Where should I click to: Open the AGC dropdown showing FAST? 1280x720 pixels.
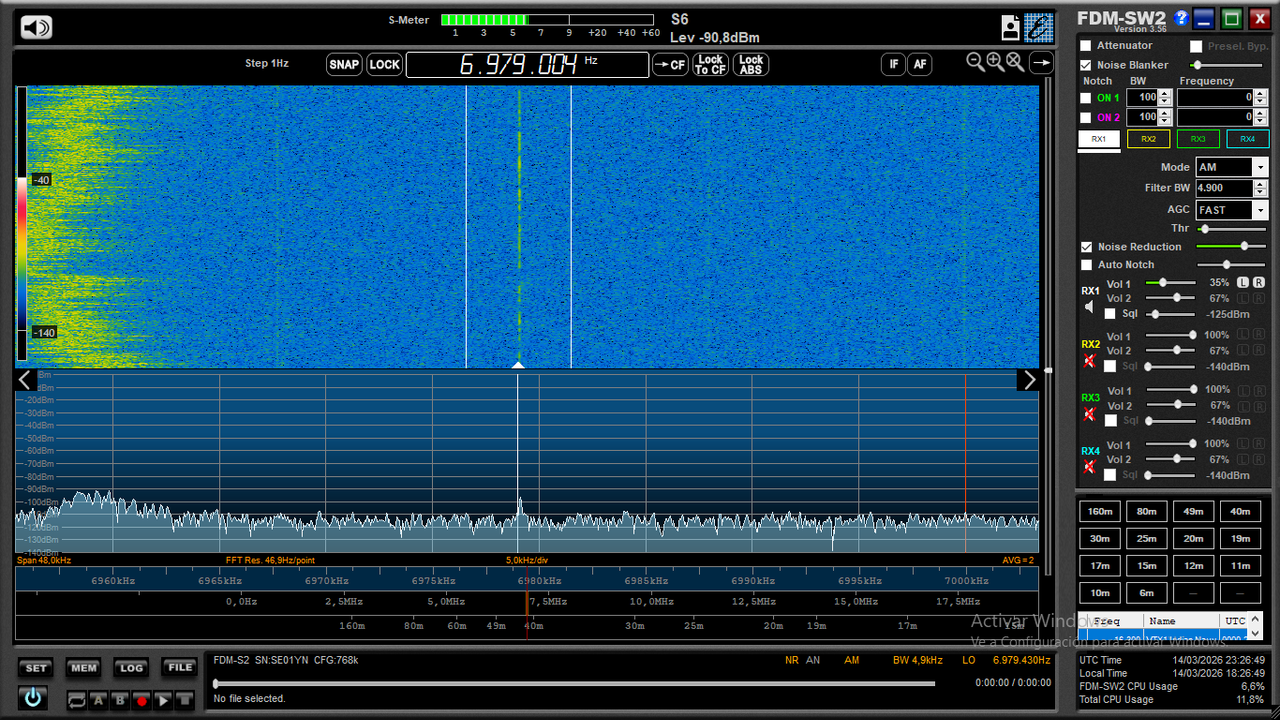pyautogui.click(x=1231, y=210)
